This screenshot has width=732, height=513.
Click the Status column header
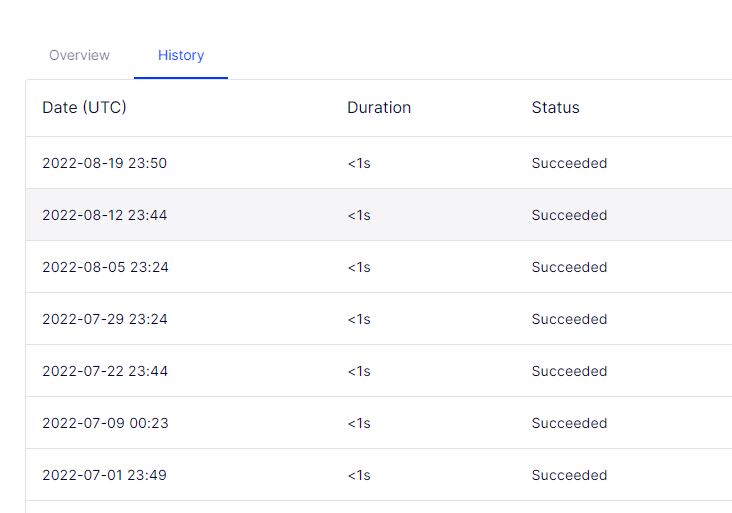555,107
